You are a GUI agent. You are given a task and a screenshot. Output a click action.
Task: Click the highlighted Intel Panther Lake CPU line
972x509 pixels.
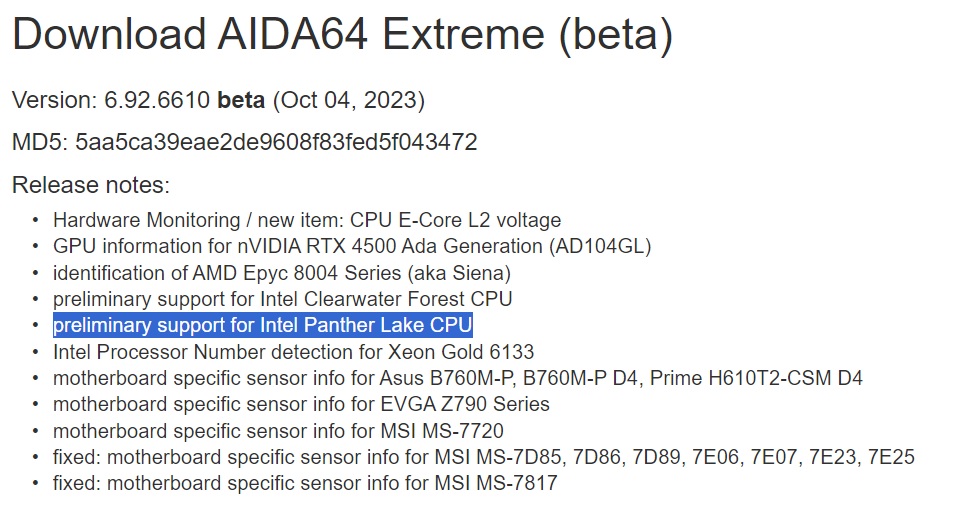point(263,325)
